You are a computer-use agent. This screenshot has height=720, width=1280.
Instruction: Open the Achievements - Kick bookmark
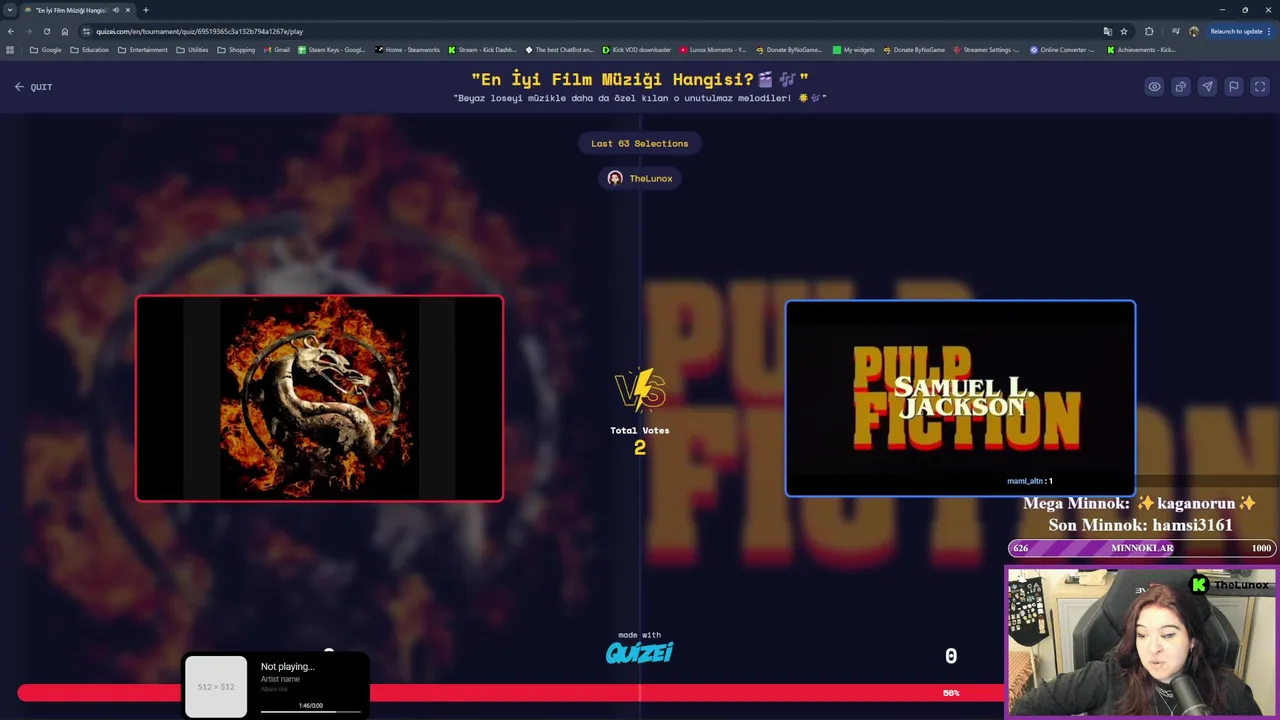1142,50
